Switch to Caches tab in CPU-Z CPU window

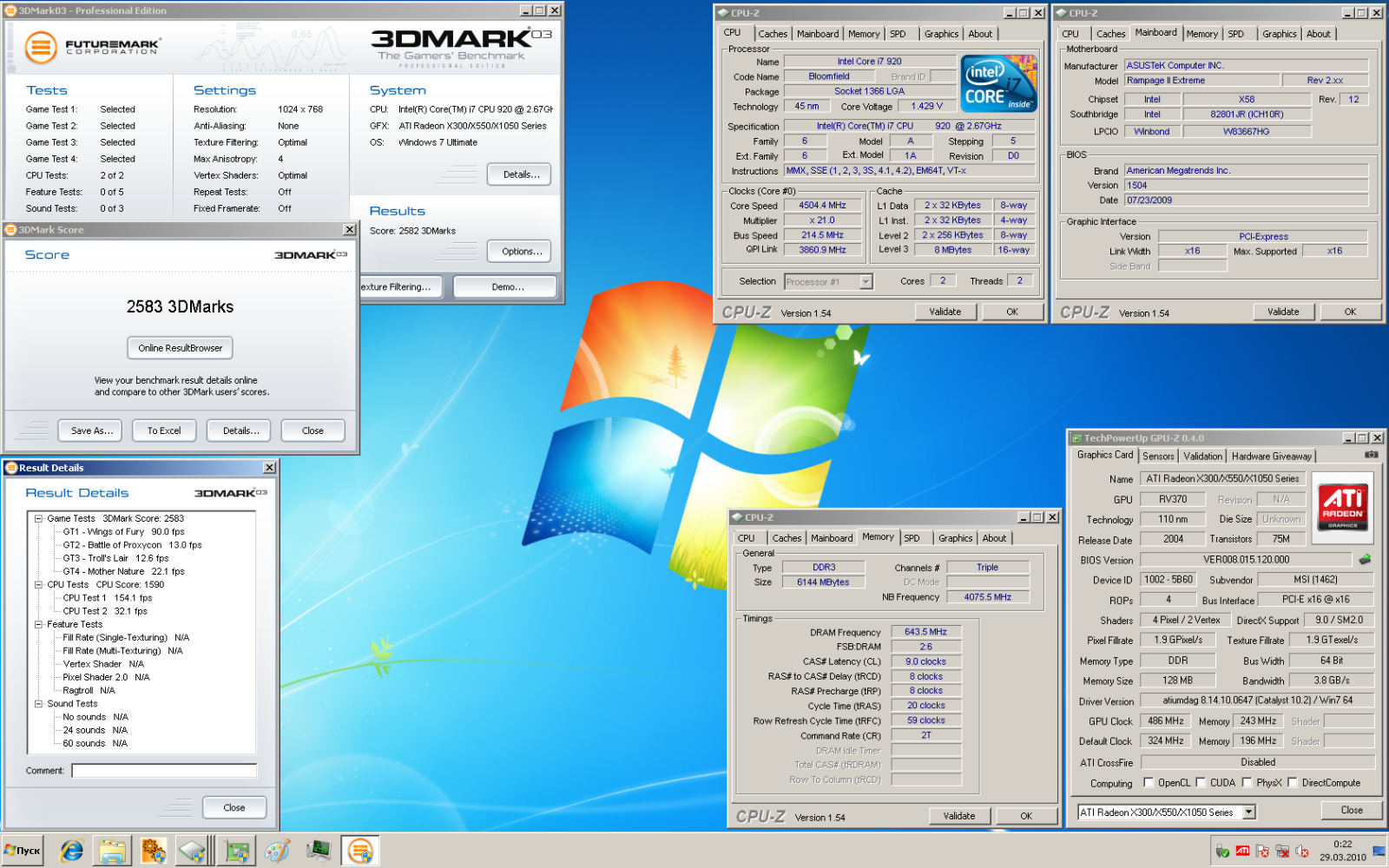773,34
